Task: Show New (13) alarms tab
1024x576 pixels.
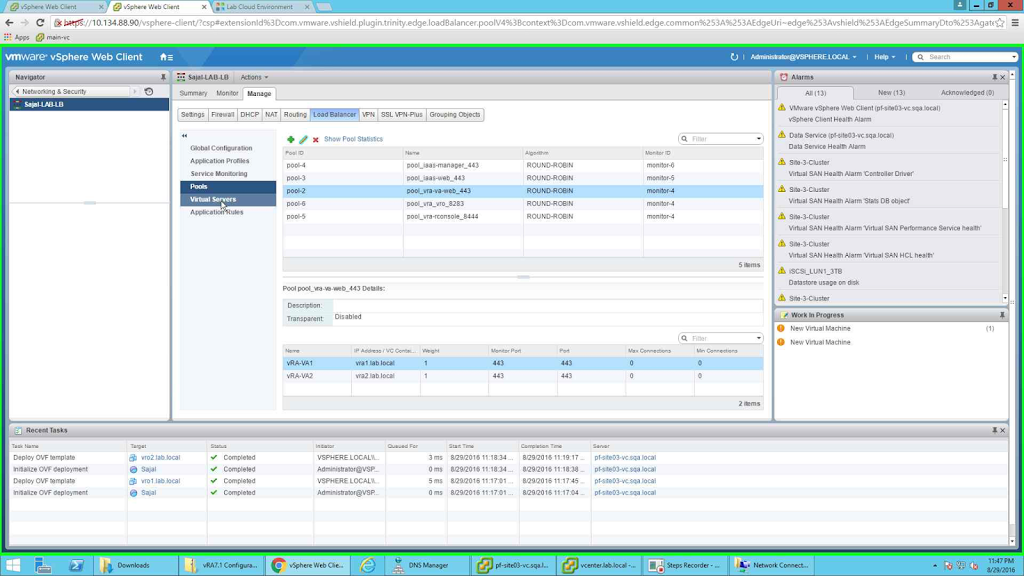Action: point(891,93)
